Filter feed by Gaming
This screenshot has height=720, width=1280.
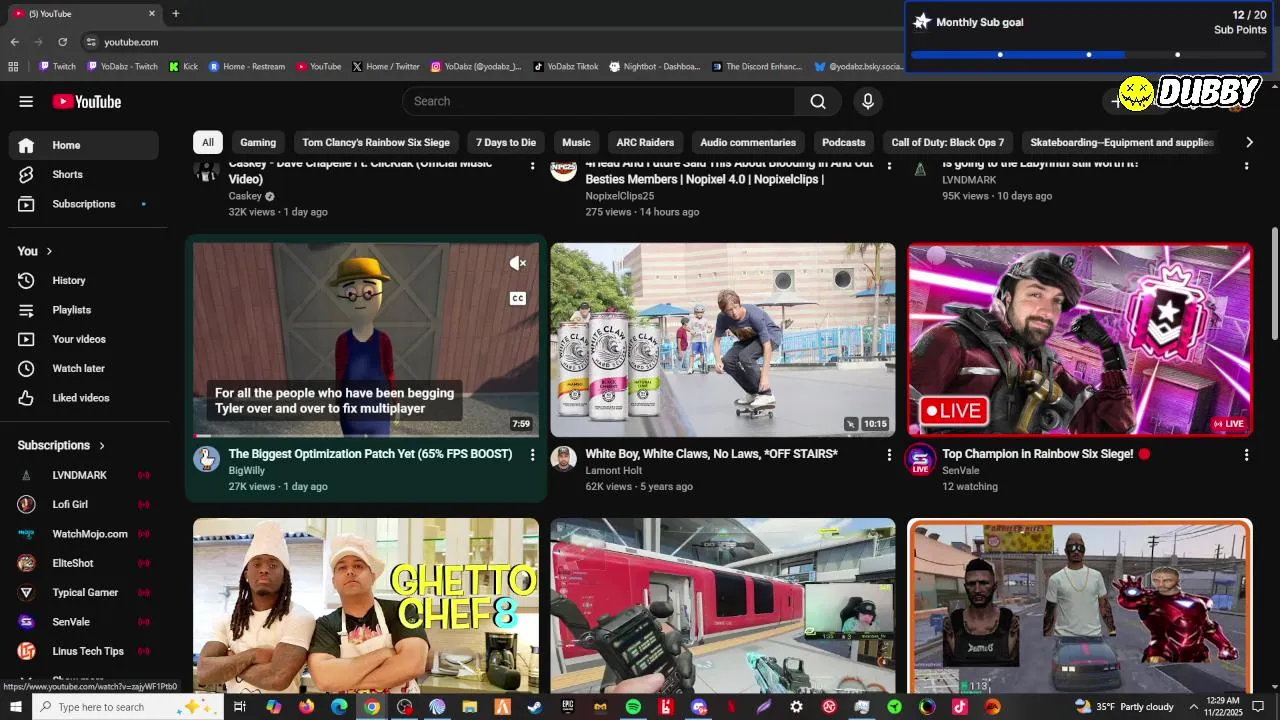[x=258, y=142]
